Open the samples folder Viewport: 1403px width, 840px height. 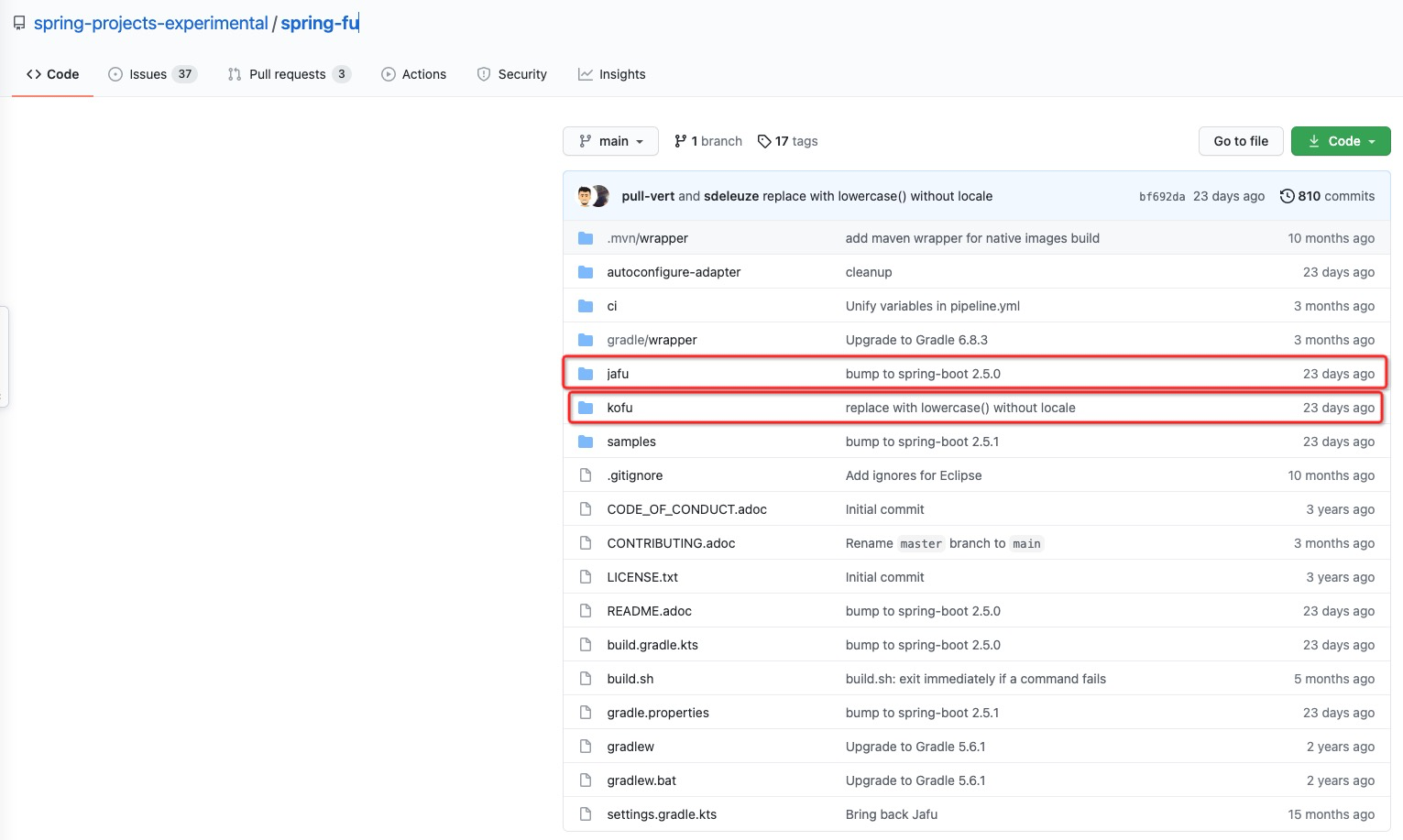(631, 442)
